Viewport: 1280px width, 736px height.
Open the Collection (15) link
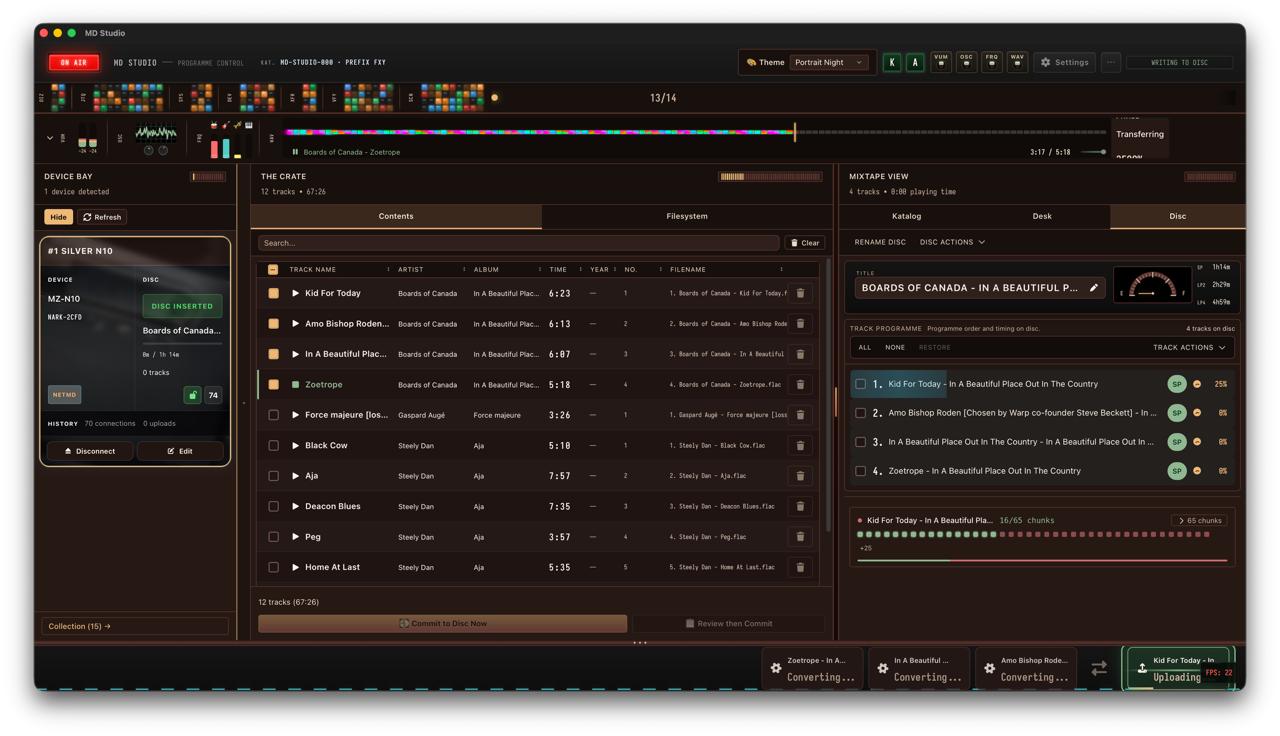pyautogui.click(x=135, y=627)
